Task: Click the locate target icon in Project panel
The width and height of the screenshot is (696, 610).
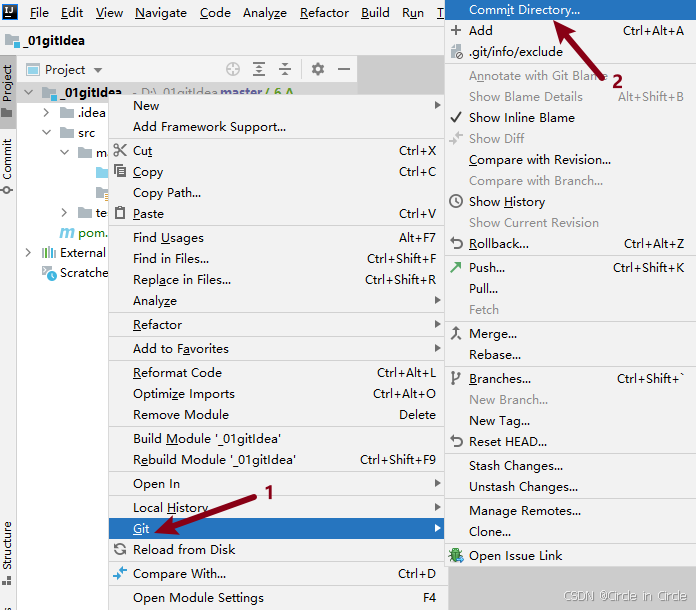Action: click(x=233, y=69)
